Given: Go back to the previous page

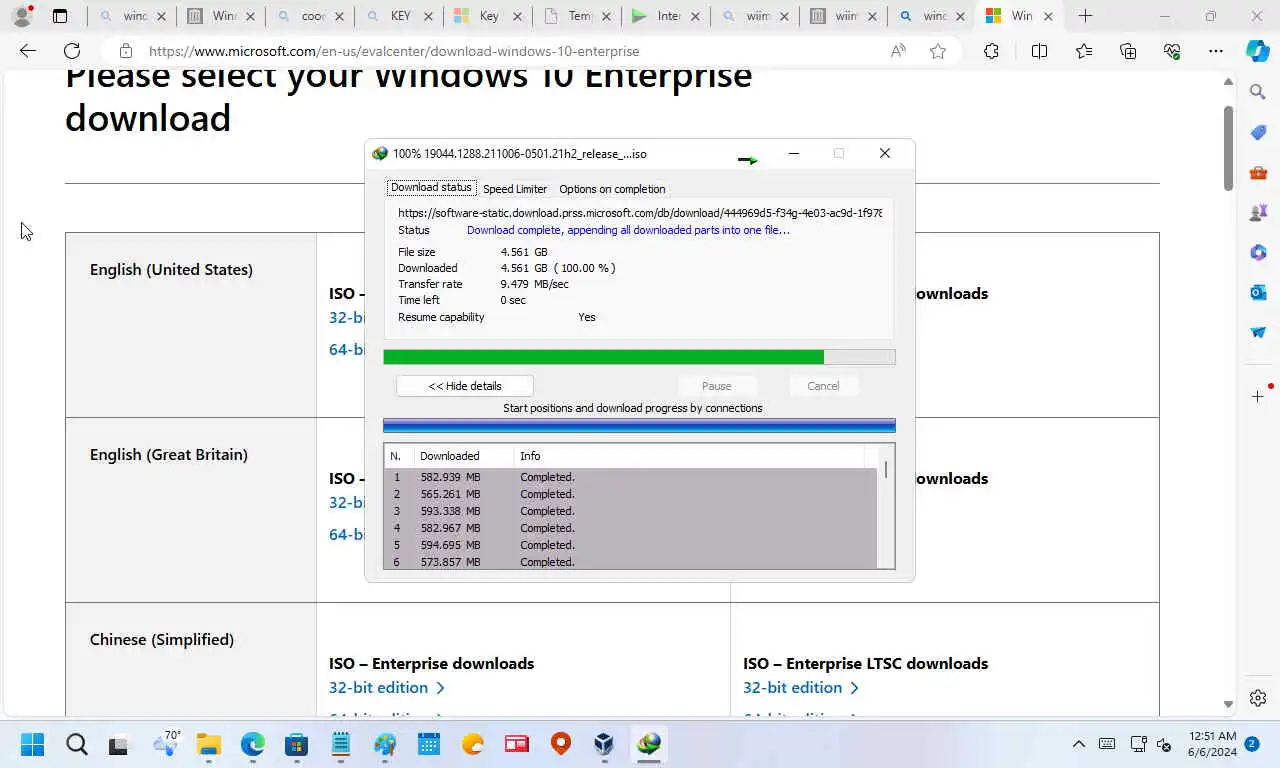Looking at the screenshot, I should [28, 51].
